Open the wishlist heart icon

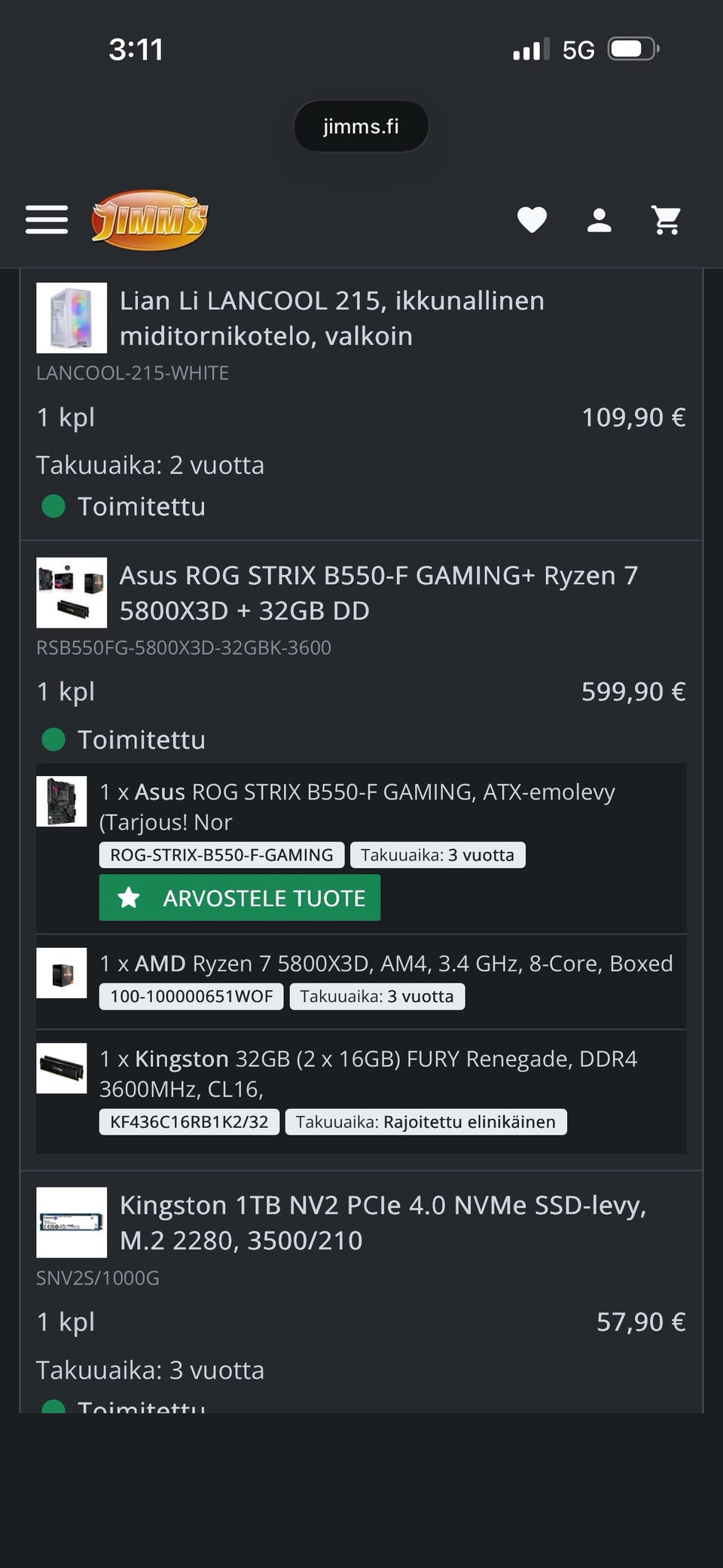[x=532, y=220]
